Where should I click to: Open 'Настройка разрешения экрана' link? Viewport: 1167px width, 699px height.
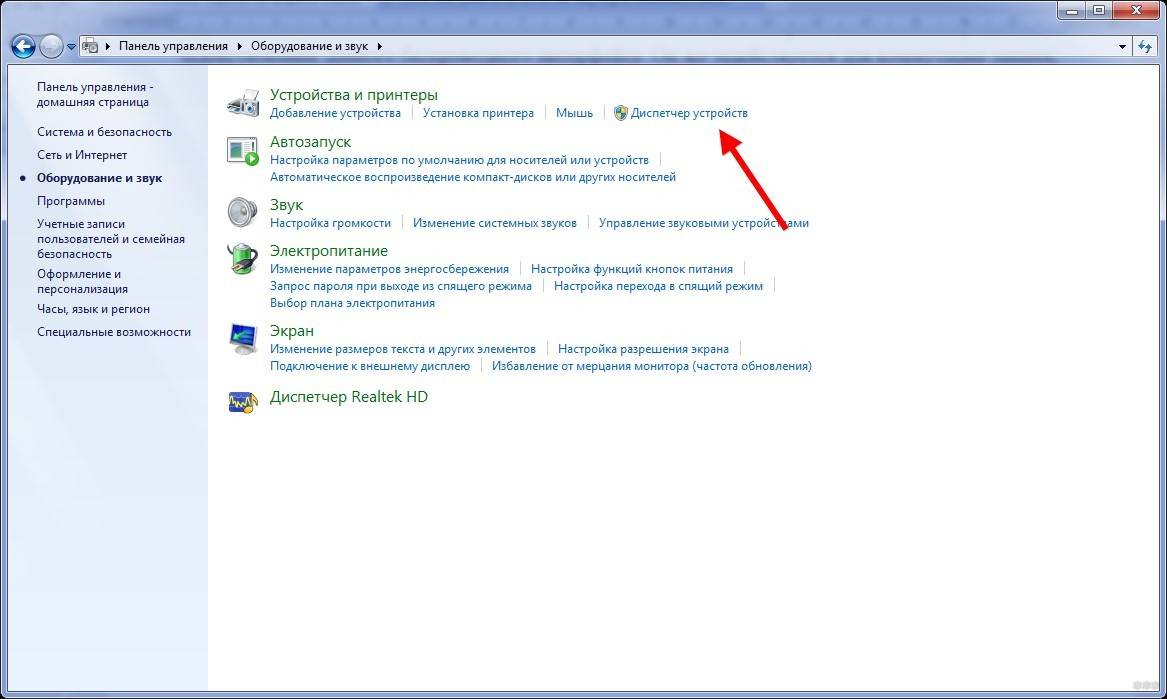[643, 349]
